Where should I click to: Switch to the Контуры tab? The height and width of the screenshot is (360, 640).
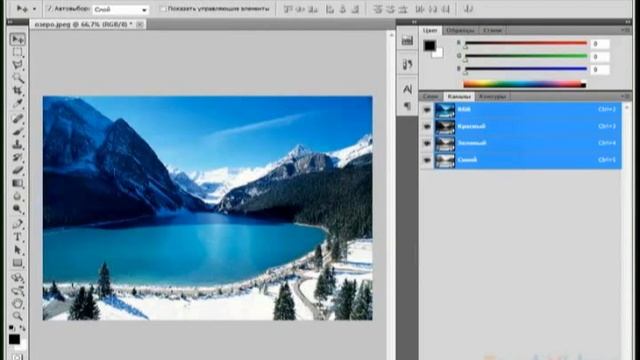pyautogui.click(x=492, y=96)
